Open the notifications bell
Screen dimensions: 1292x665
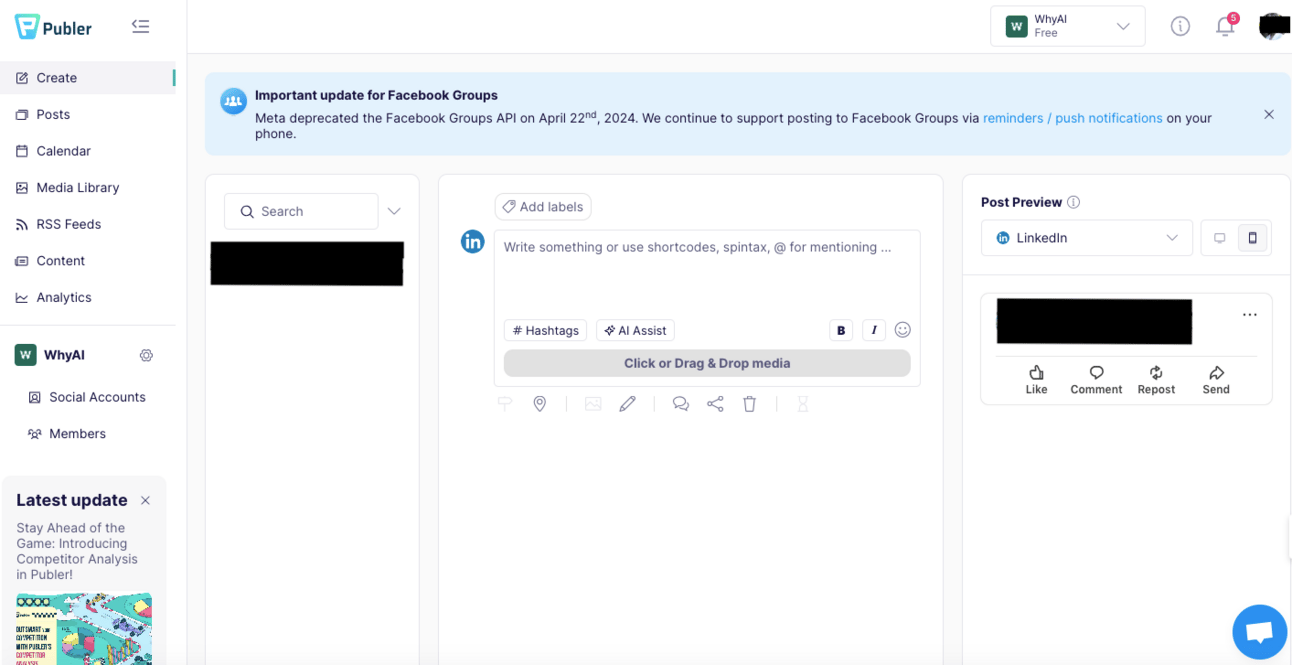[x=1225, y=27]
